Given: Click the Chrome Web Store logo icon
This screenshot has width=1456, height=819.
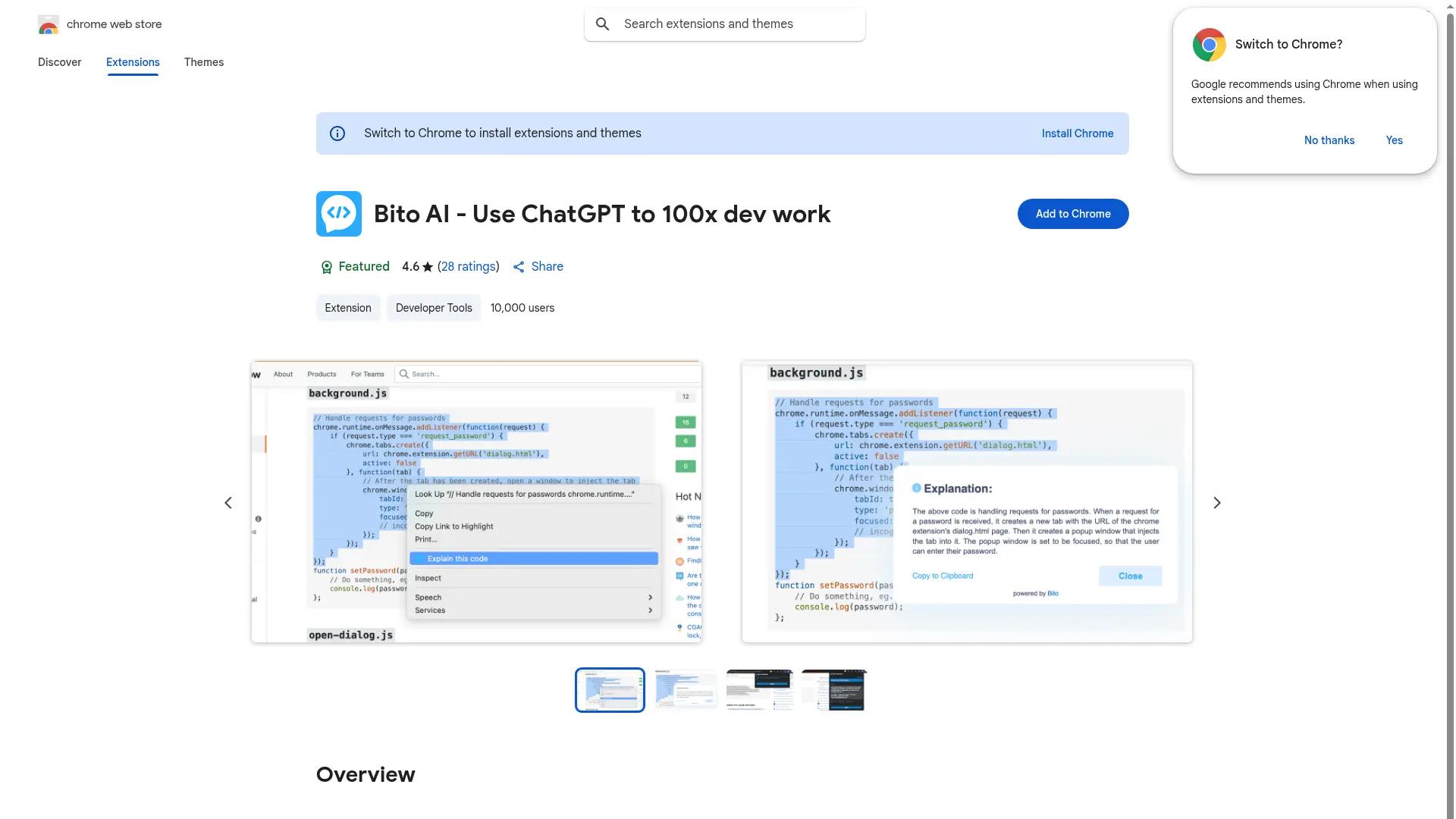Looking at the screenshot, I should 49,24.
